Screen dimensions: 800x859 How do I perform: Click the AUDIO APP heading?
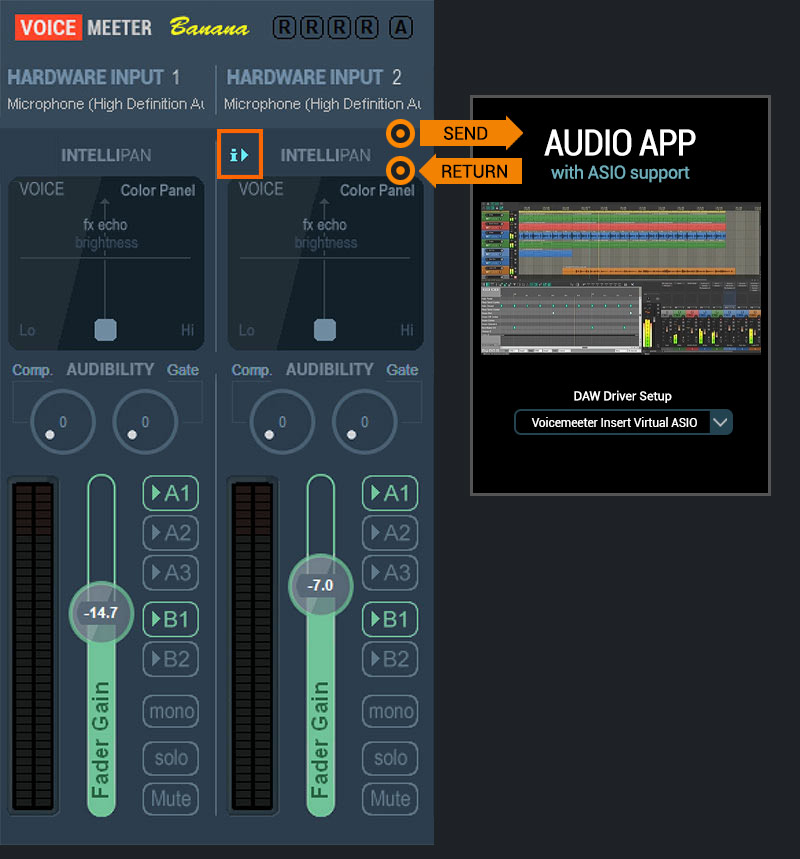click(x=620, y=143)
